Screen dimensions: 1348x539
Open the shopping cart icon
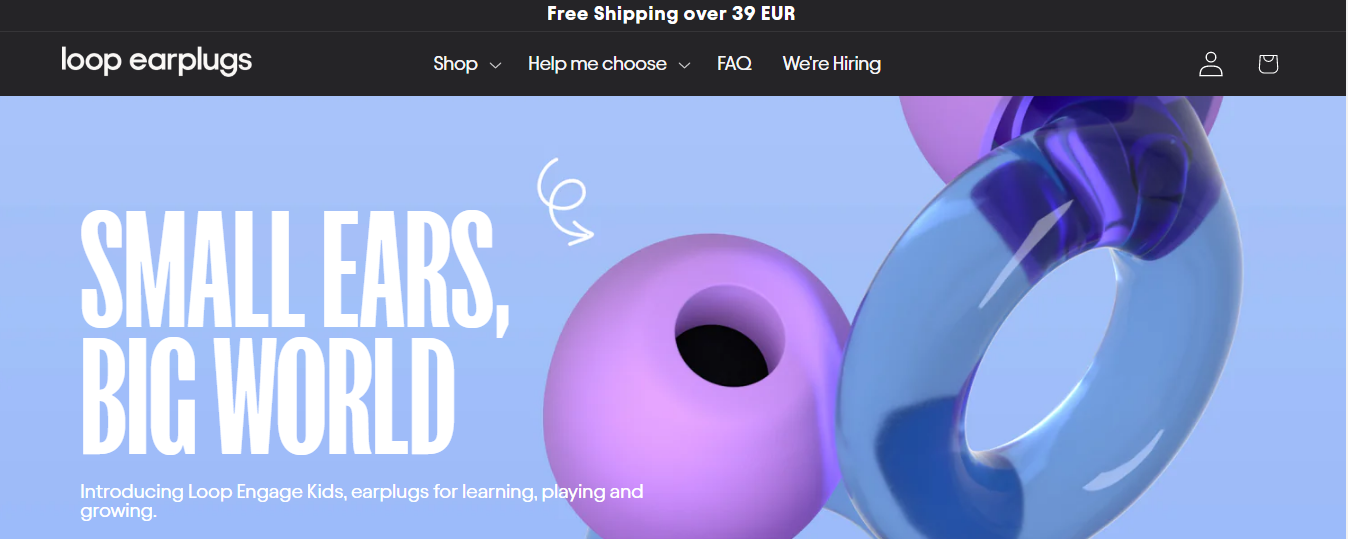pos(1268,64)
